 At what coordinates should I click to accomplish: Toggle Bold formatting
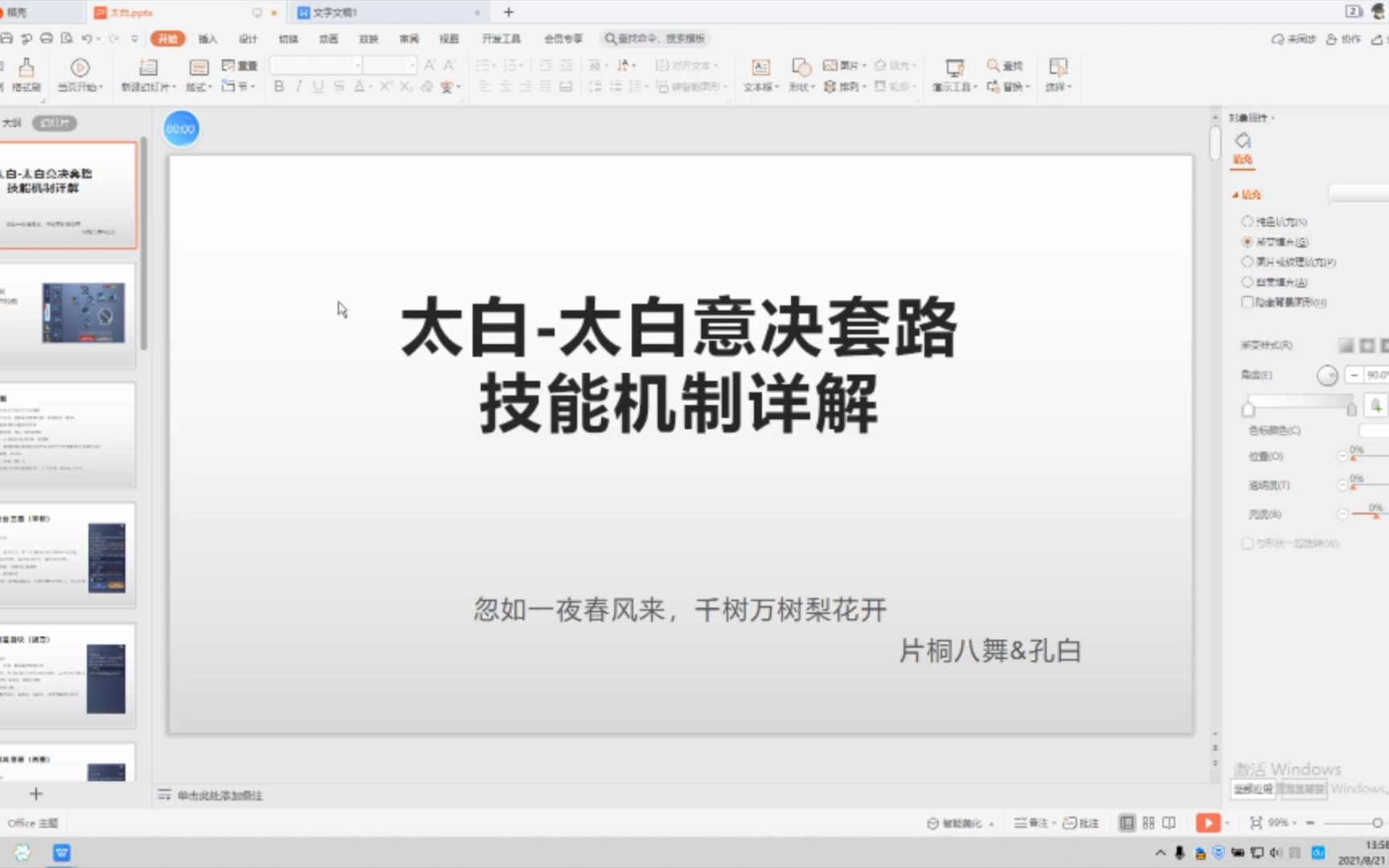click(x=279, y=86)
